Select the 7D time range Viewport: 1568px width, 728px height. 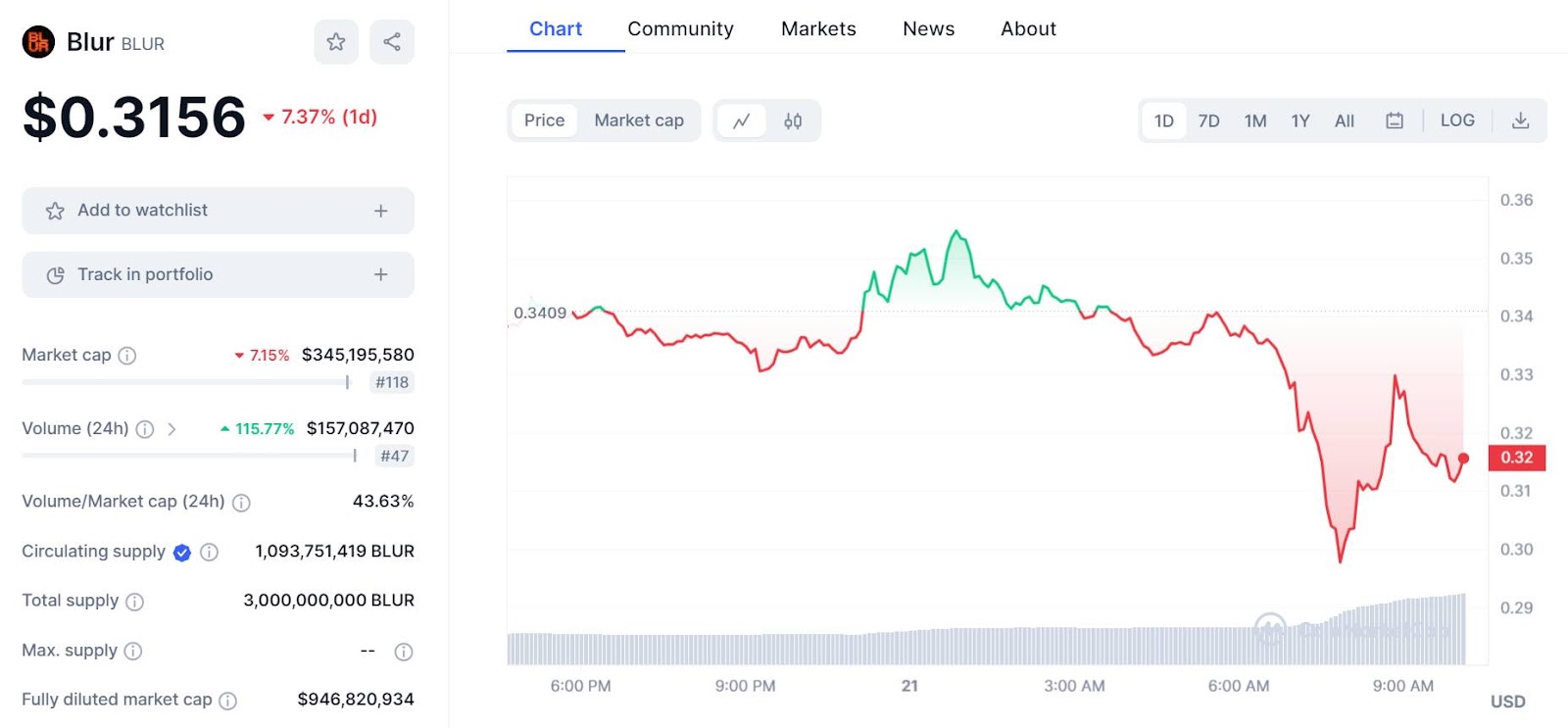tap(1209, 121)
